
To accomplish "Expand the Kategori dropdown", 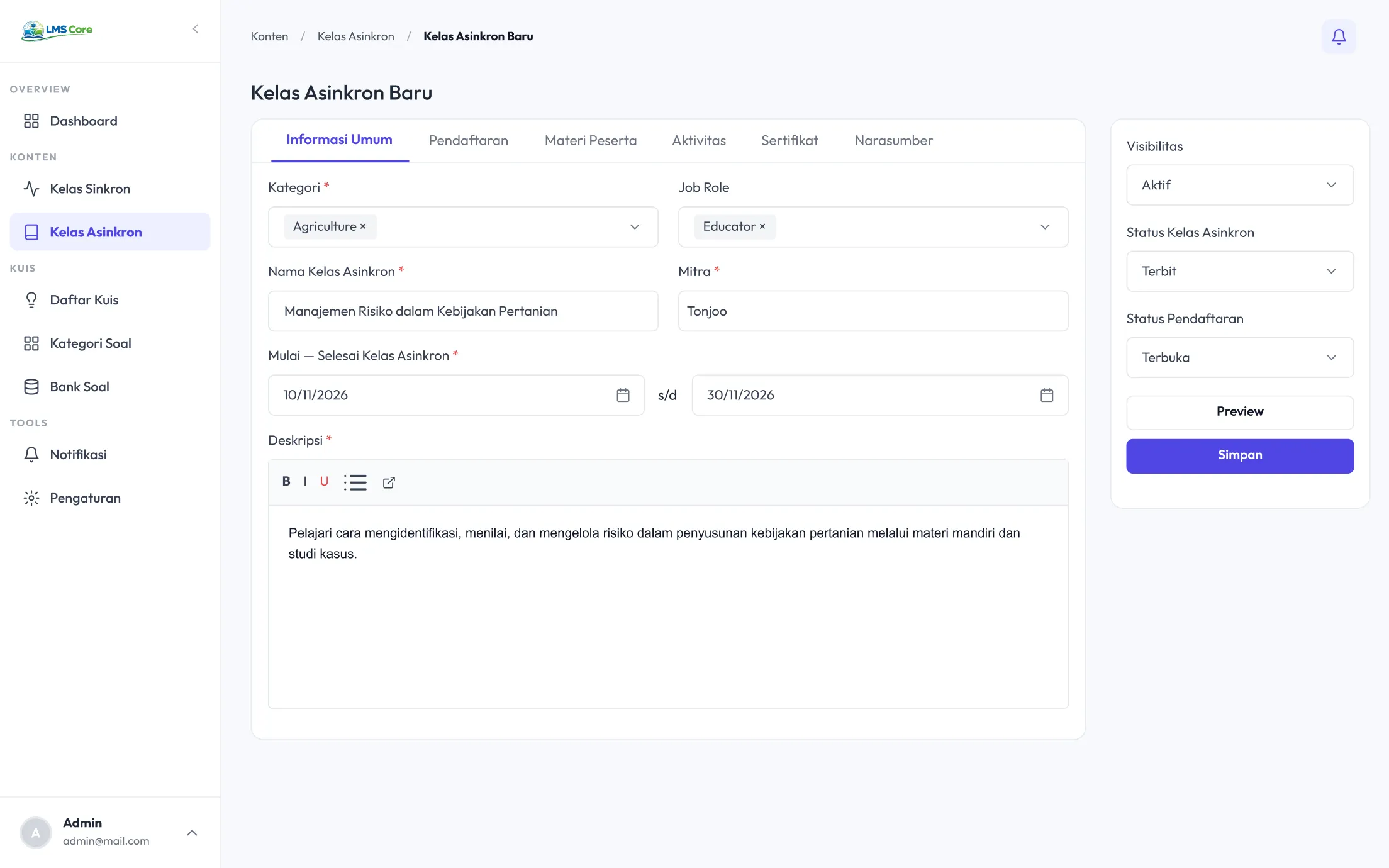I will pyautogui.click(x=635, y=227).
